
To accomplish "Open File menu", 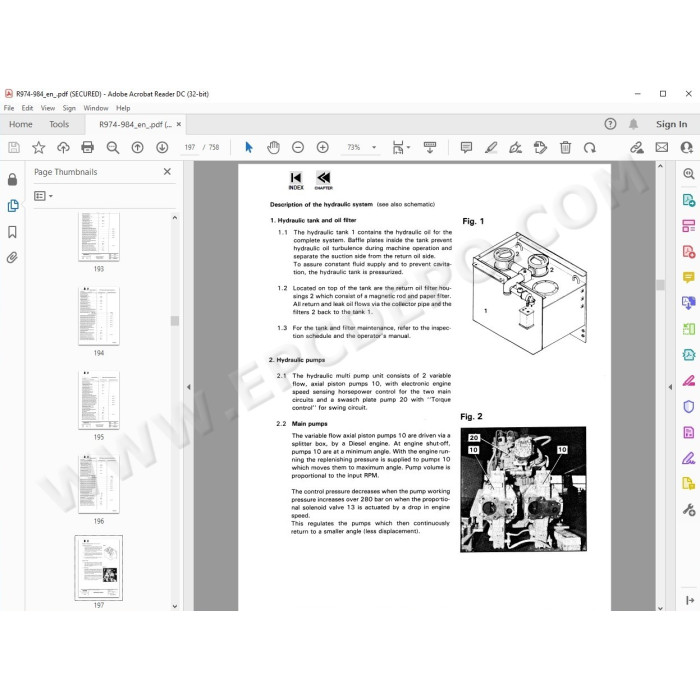I will point(9,108).
